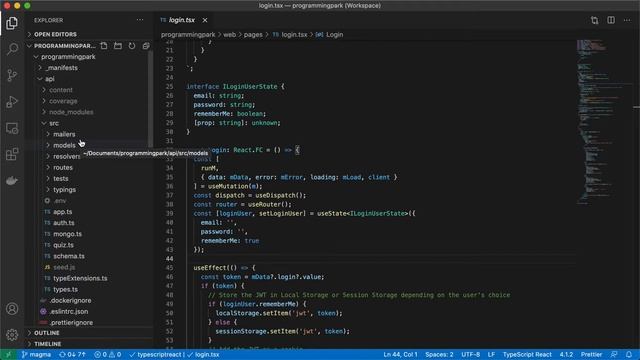Viewport: 640px width, 360px height.
Task: Open the login.tsx editor tab
Action: click(182, 20)
